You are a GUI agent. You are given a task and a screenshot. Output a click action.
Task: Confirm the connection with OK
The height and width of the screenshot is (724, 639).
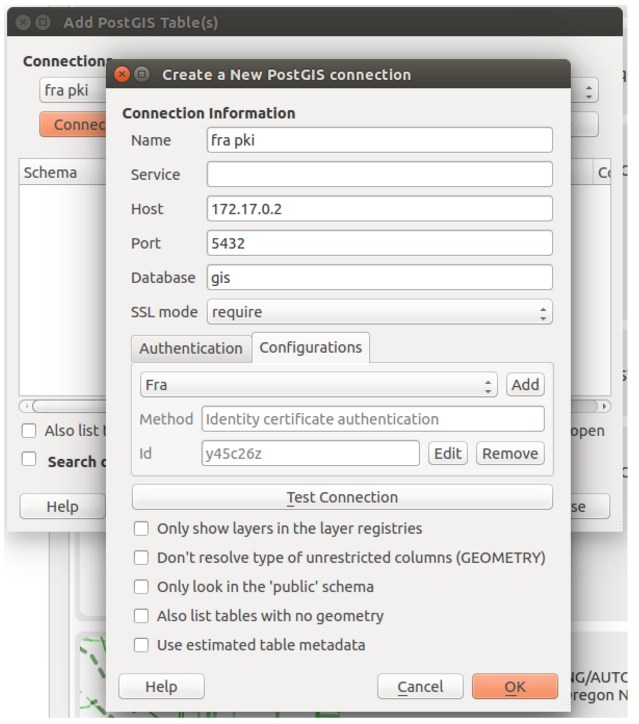(x=515, y=687)
